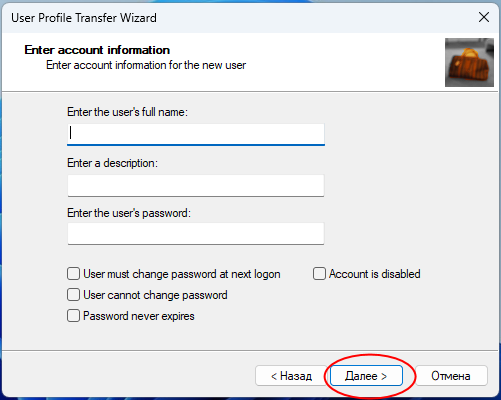The width and height of the screenshot is (501, 400).
Task: Cancel the wizard using Отмена
Action: [451, 376]
